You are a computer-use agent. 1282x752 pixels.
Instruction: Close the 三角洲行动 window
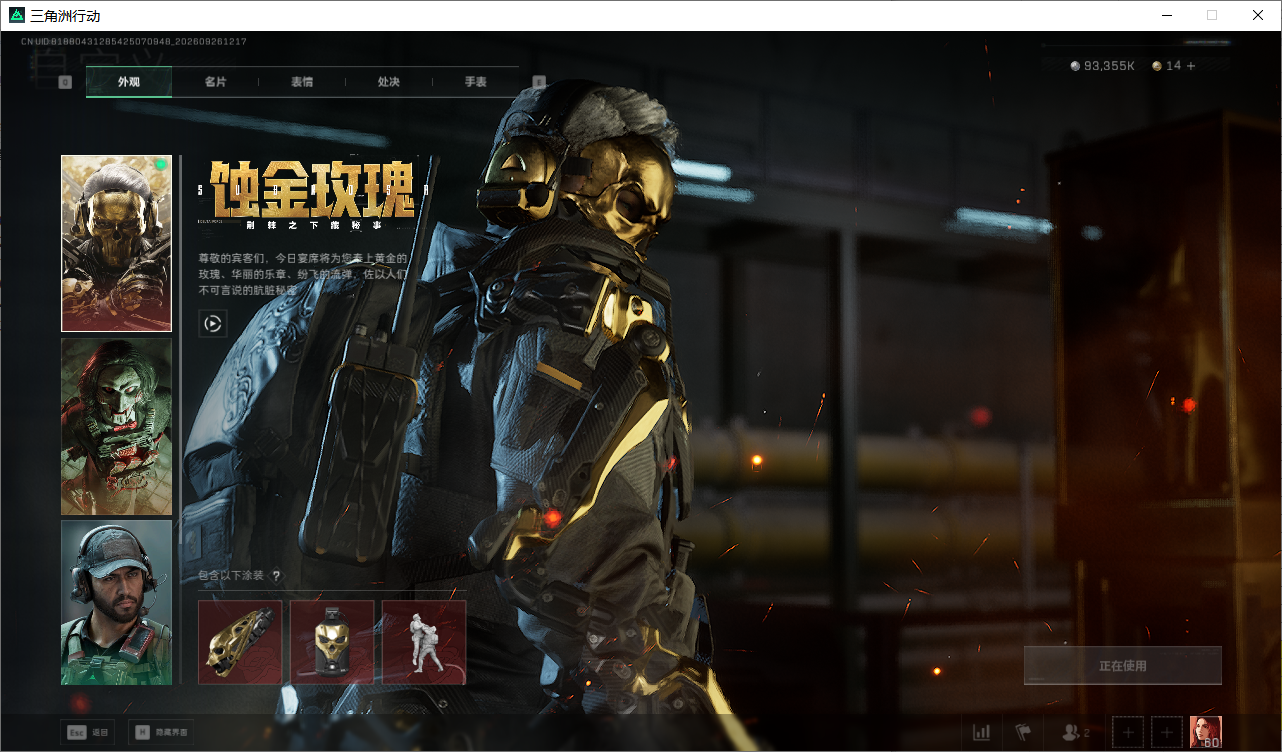click(x=1258, y=15)
